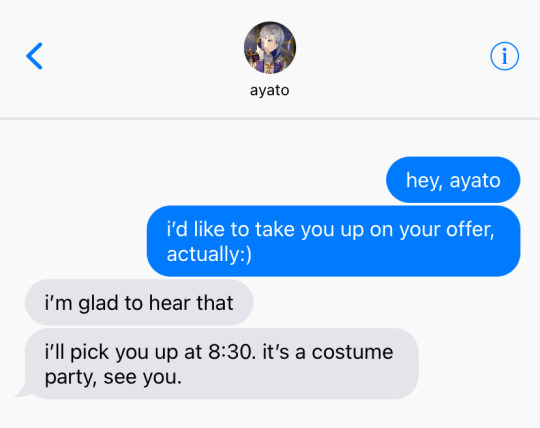
Task: Click the word "party," in last message
Action: [71, 378]
